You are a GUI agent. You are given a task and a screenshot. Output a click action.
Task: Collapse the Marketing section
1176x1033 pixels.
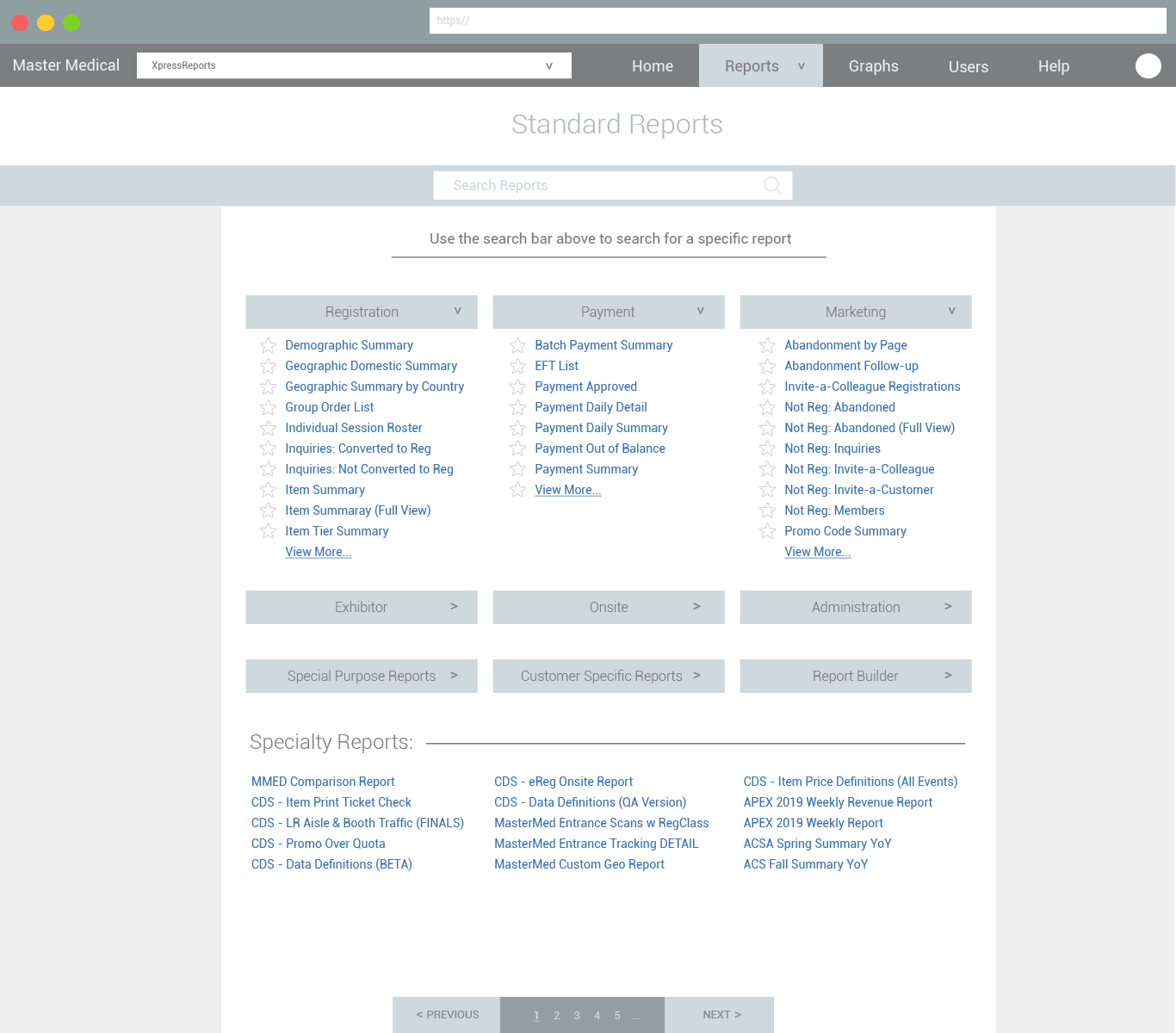[x=856, y=312]
